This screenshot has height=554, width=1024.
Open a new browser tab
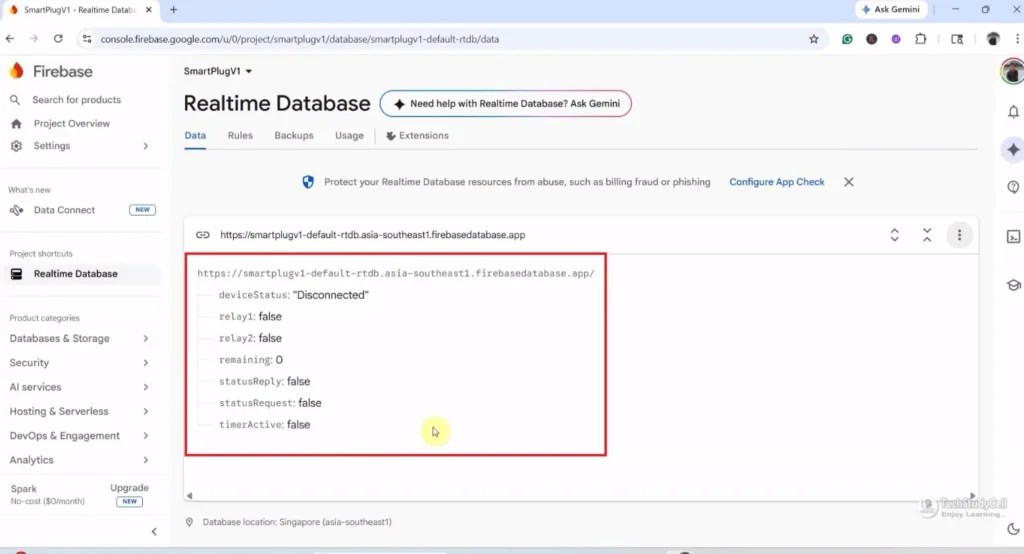click(173, 10)
